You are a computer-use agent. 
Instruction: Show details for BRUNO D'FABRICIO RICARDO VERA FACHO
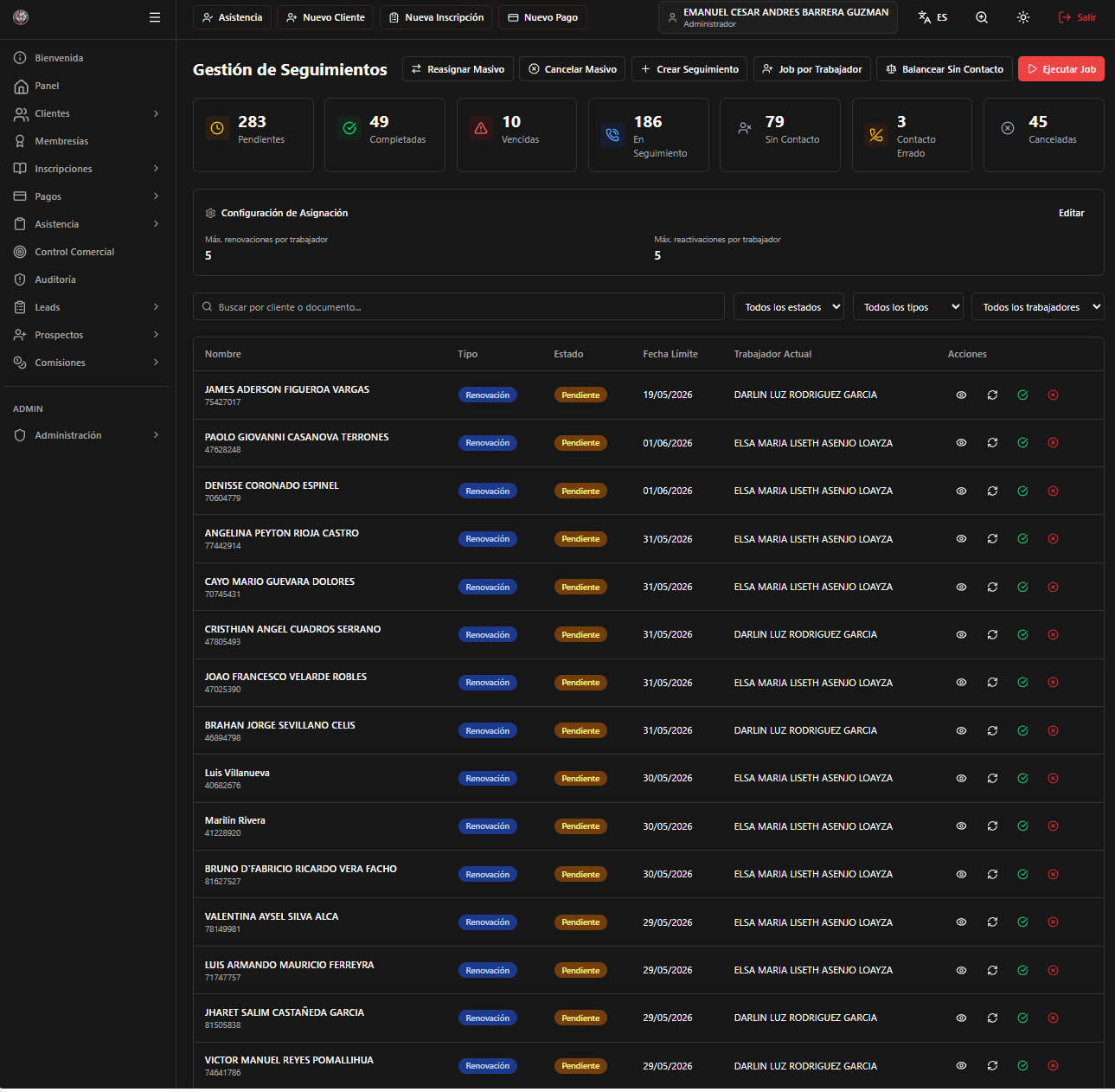961,875
